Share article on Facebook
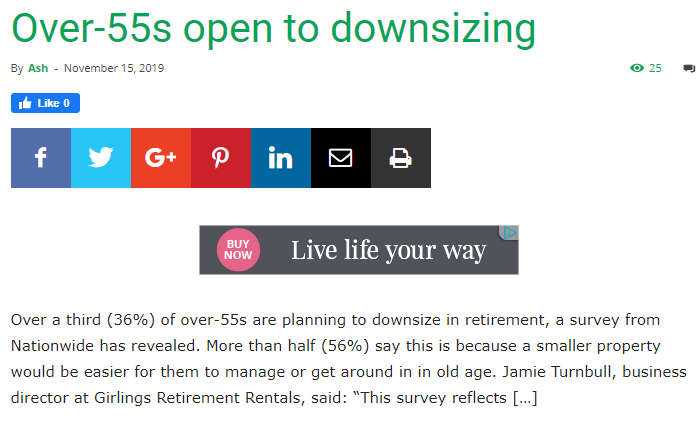Screen dimensions: 697x431 click(x=41, y=158)
